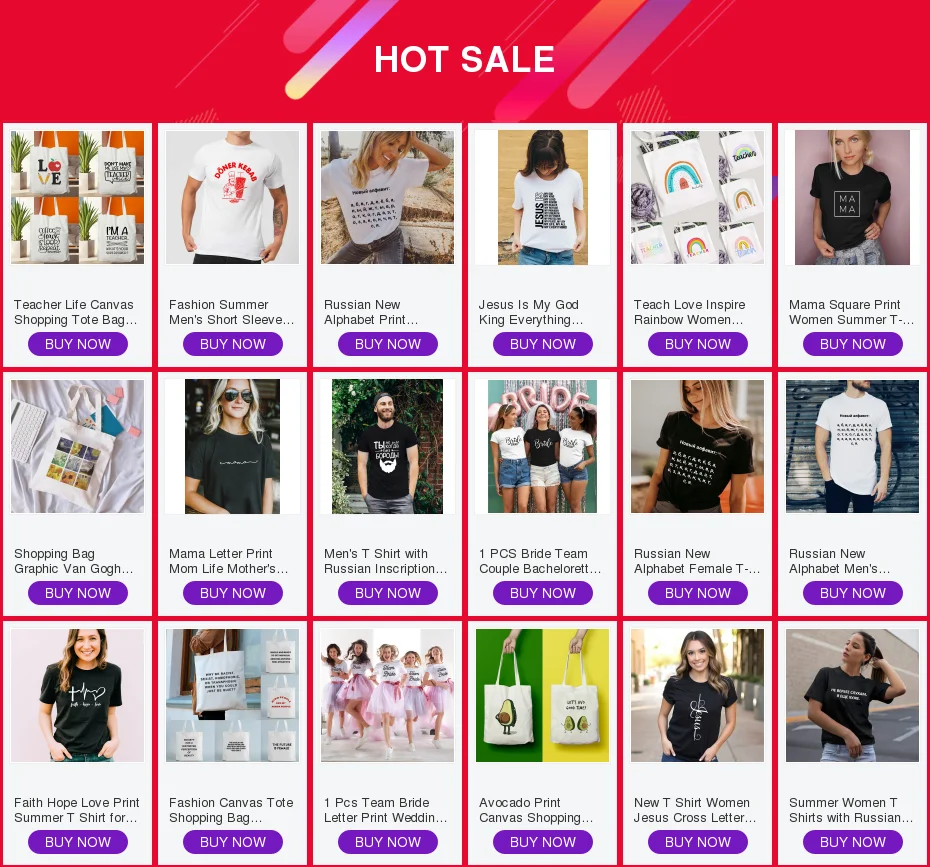Buy the Teacher Life Canvas Shopping Tote Bag

pos(78,344)
